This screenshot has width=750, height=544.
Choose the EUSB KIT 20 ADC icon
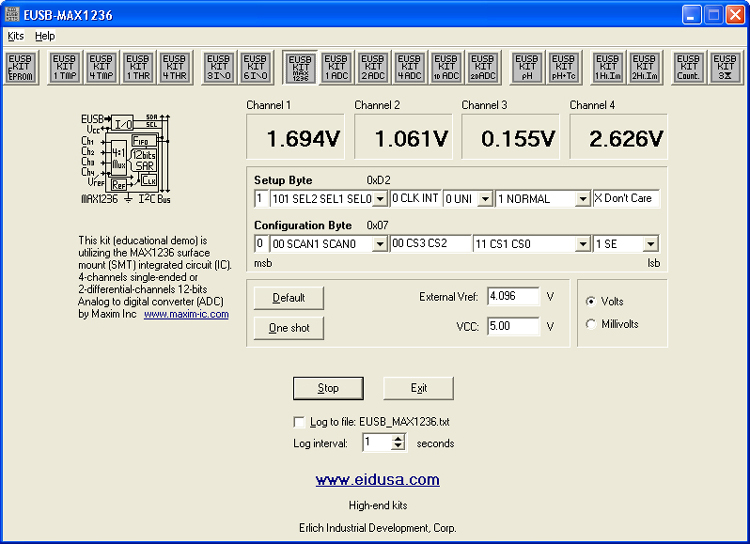[x=484, y=67]
